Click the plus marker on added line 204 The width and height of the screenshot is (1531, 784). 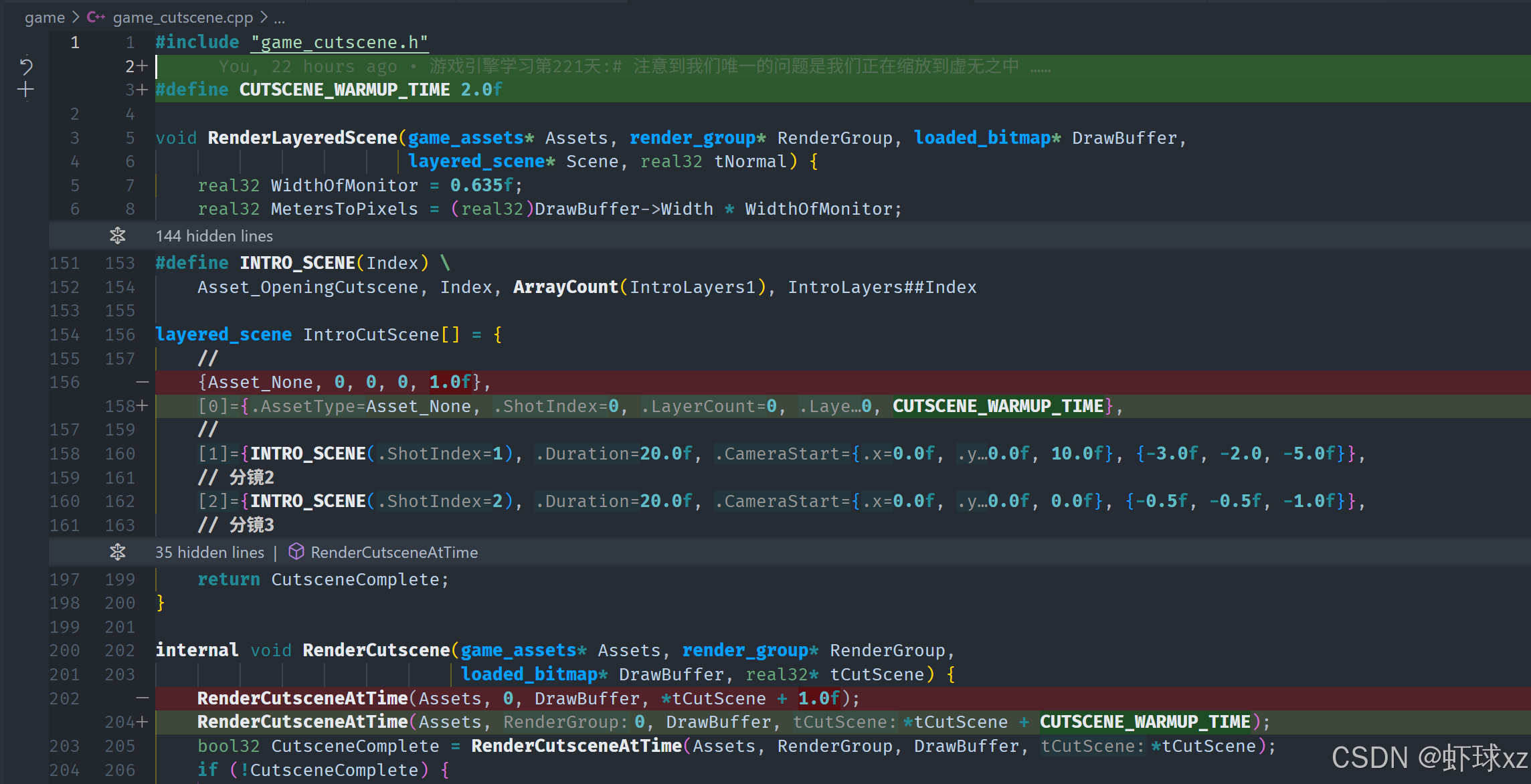click(142, 722)
